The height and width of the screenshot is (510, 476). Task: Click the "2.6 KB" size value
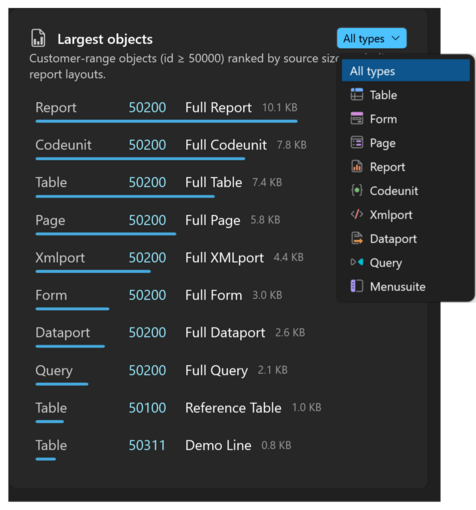click(290, 332)
